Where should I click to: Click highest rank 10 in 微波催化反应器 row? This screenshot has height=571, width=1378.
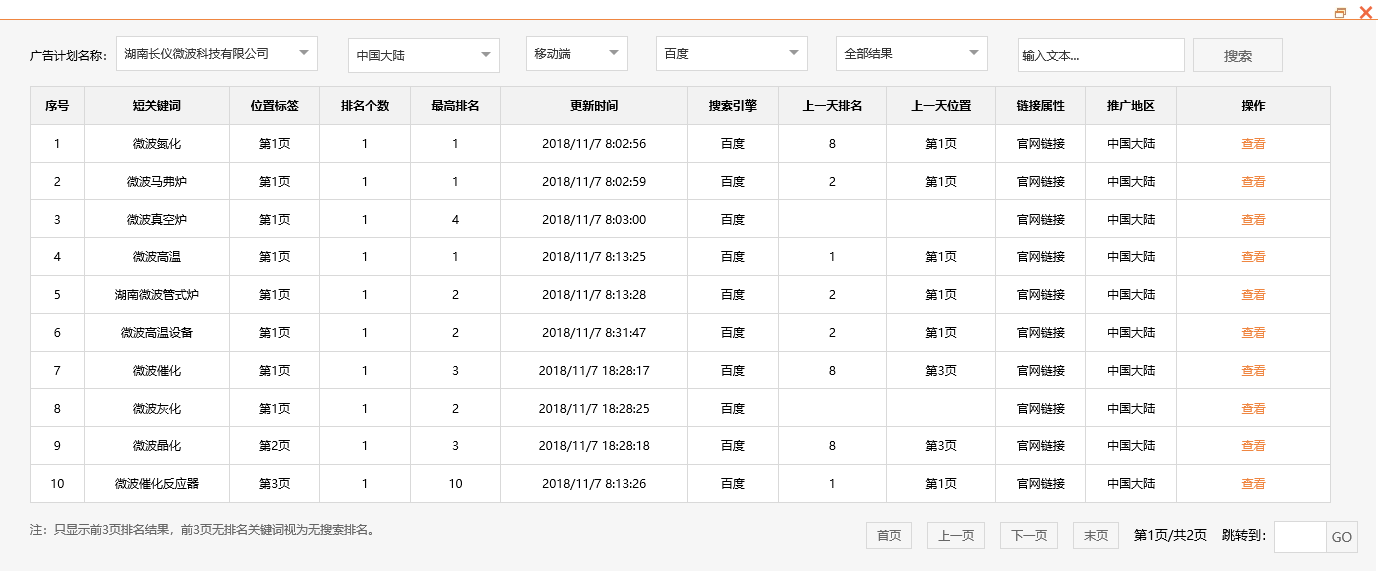coord(455,484)
